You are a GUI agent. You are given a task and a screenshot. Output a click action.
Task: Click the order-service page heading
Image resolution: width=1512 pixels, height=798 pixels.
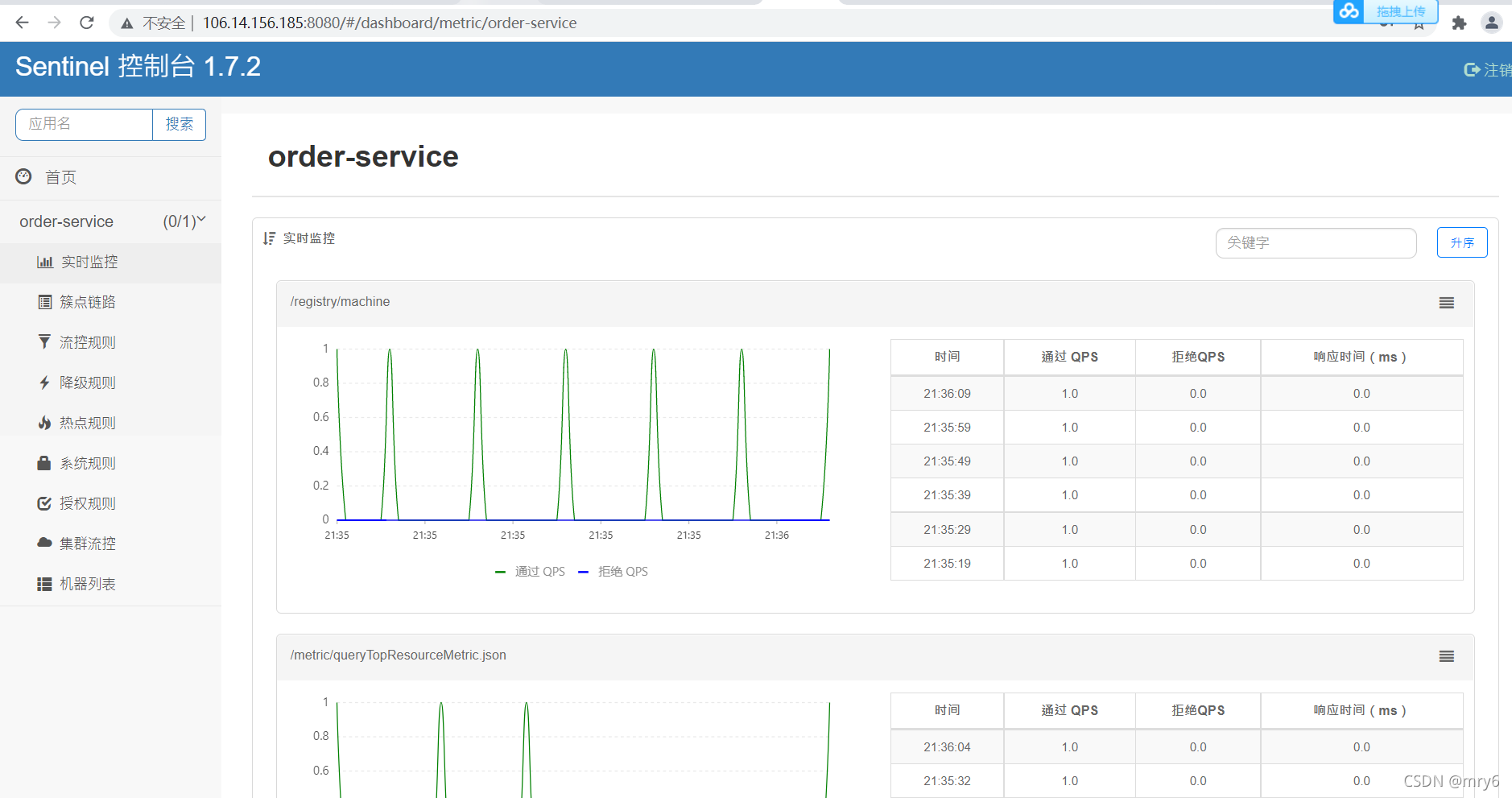pyautogui.click(x=363, y=156)
